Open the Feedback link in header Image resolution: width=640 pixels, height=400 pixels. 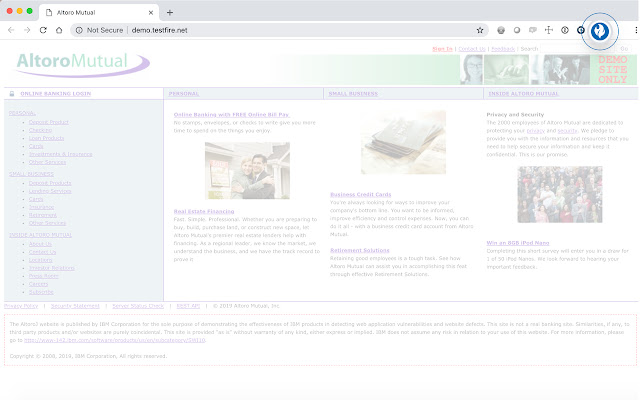pyautogui.click(x=503, y=49)
